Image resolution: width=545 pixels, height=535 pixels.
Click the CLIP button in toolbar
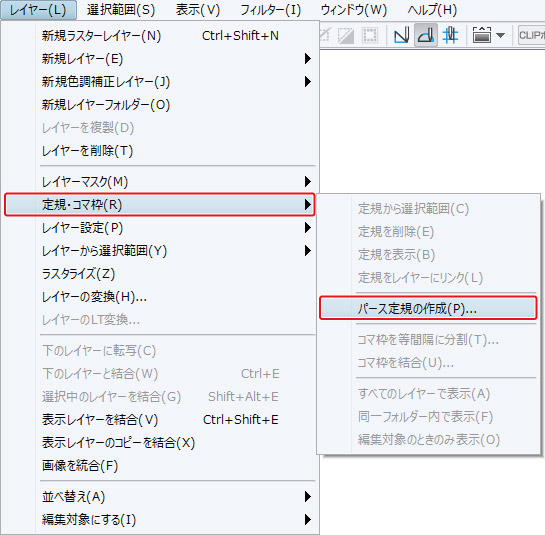coord(531,35)
